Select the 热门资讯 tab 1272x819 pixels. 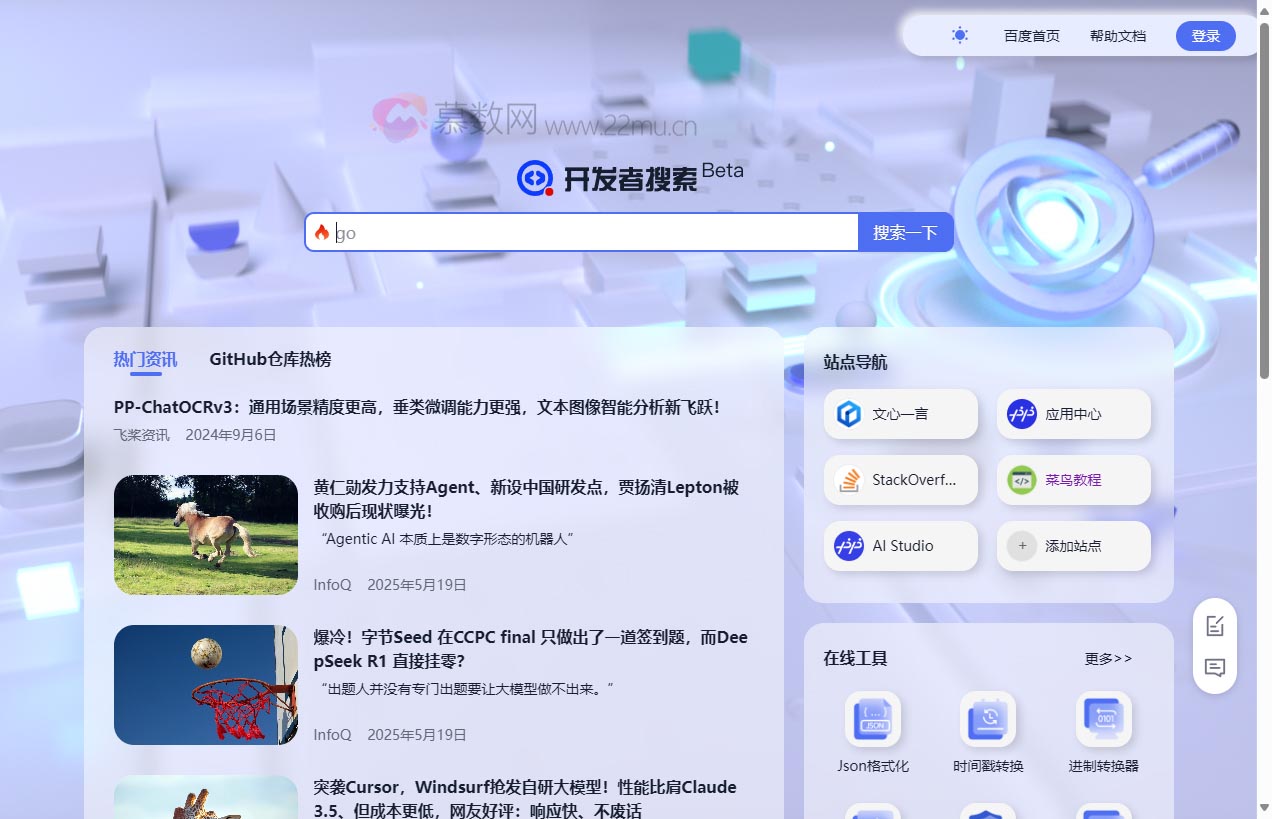pyautogui.click(x=145, y=359)
